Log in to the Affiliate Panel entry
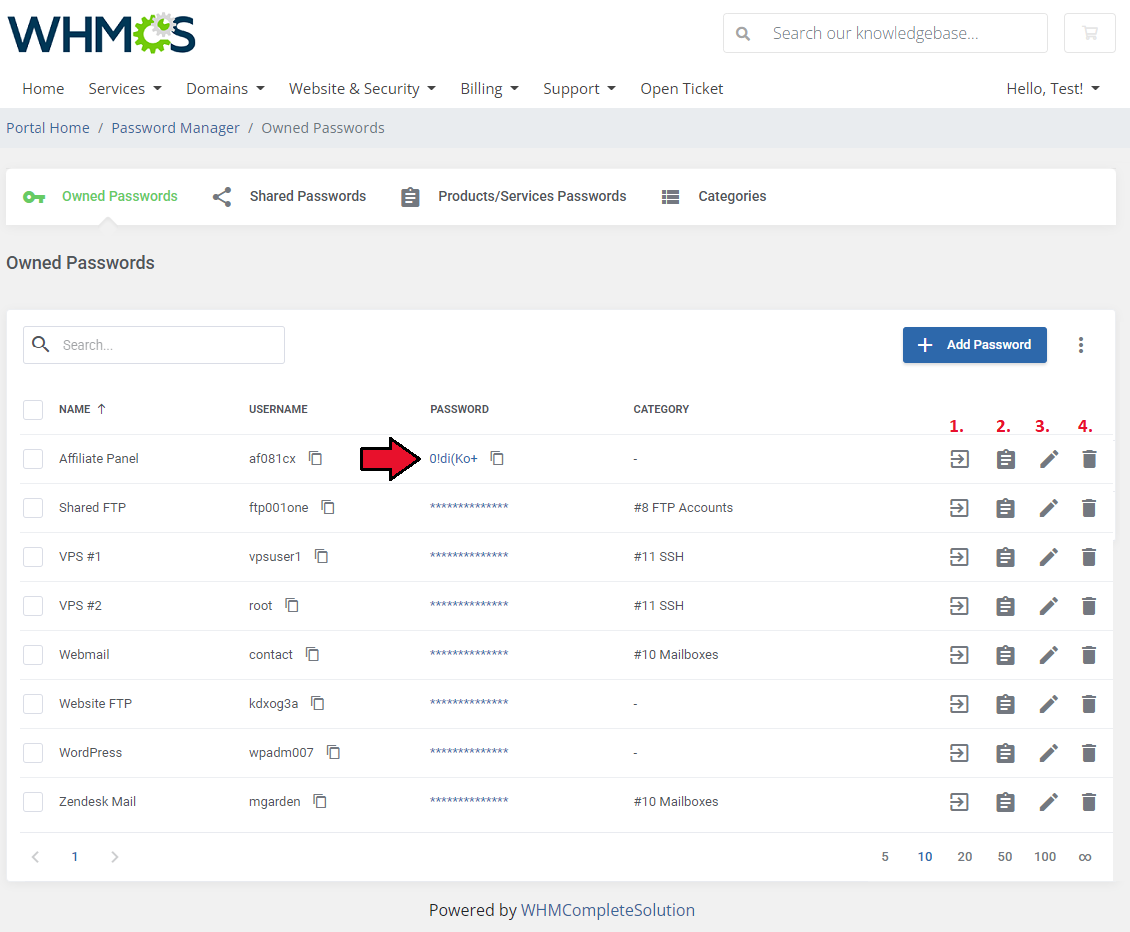 tap(959, 459)
